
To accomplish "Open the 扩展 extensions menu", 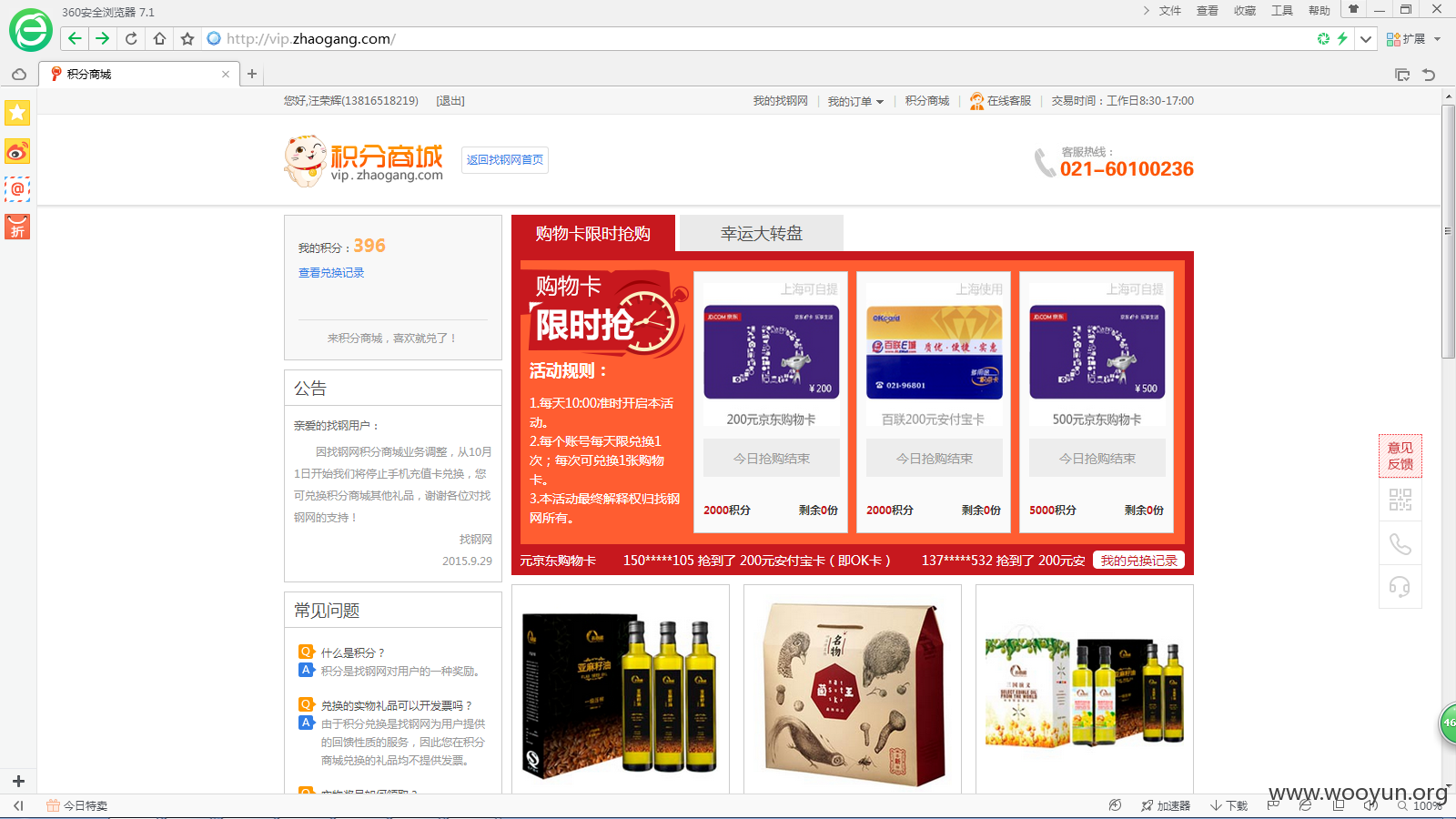I will (1413, 39).
